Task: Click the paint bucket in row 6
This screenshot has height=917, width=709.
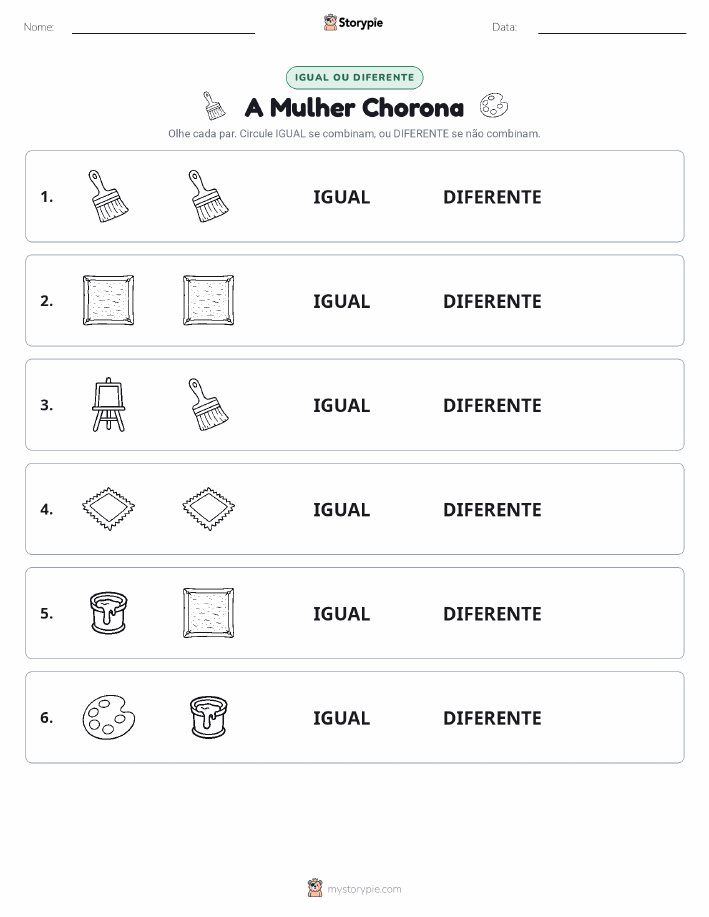Action: (x=209, y=717)
